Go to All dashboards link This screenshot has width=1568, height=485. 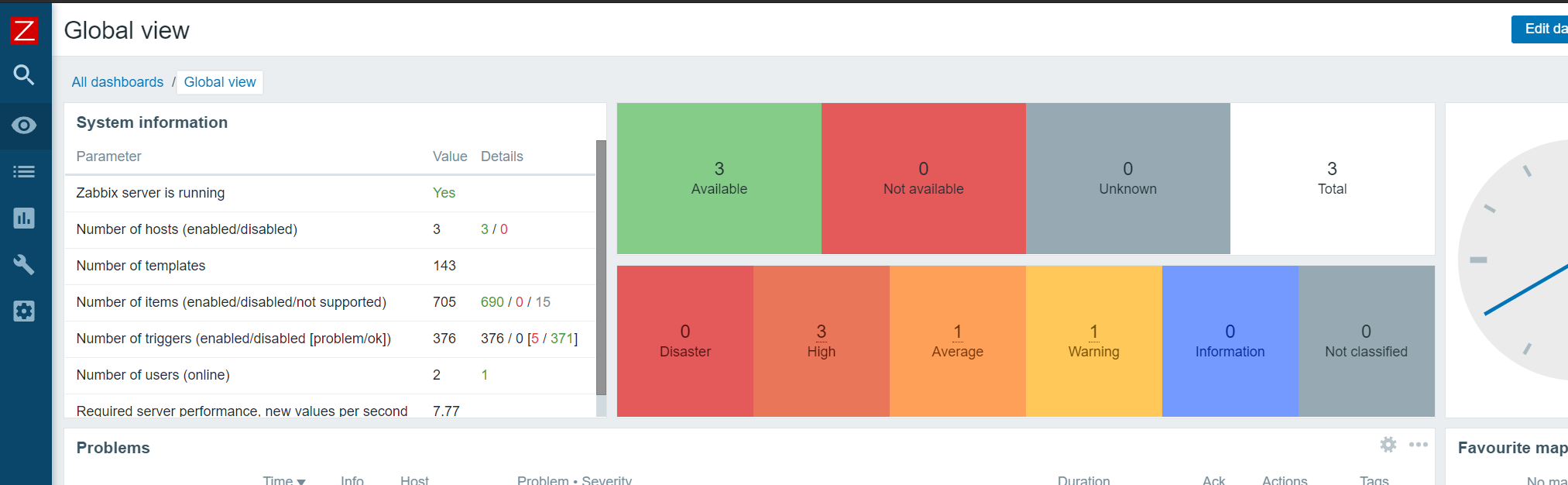pos(118,82)
